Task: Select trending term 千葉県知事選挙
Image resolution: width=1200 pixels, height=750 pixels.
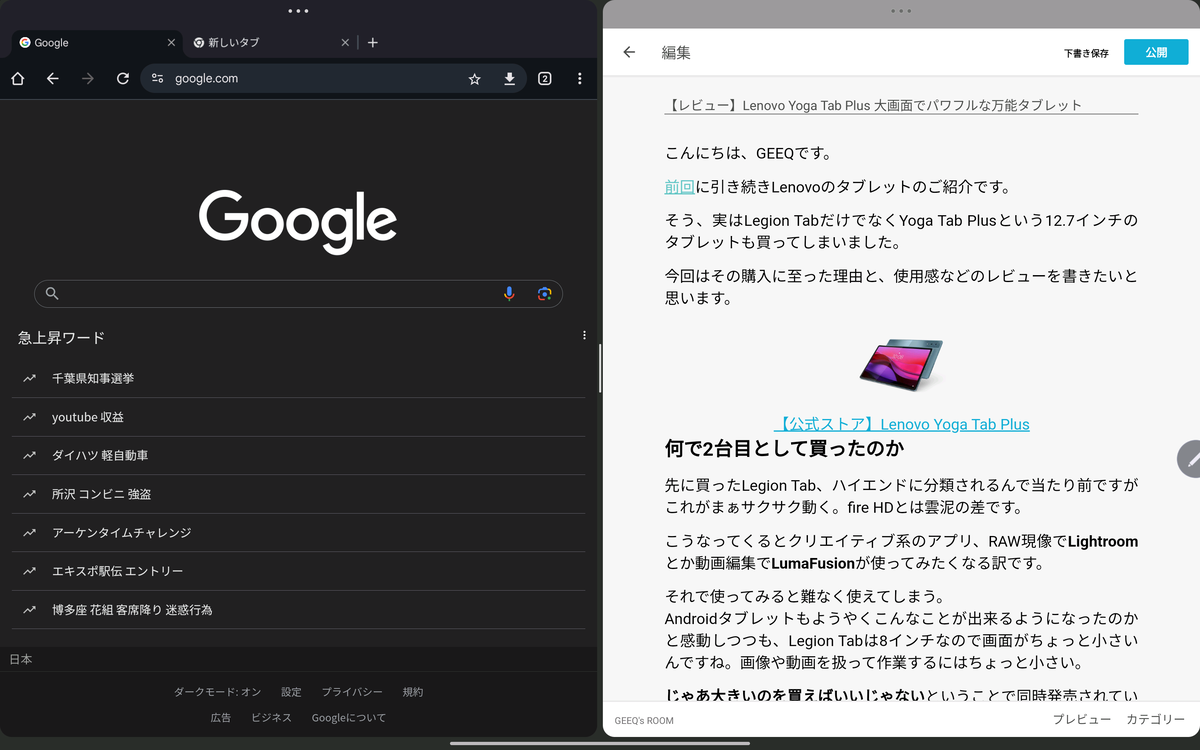Action: [x=299, y=379]
